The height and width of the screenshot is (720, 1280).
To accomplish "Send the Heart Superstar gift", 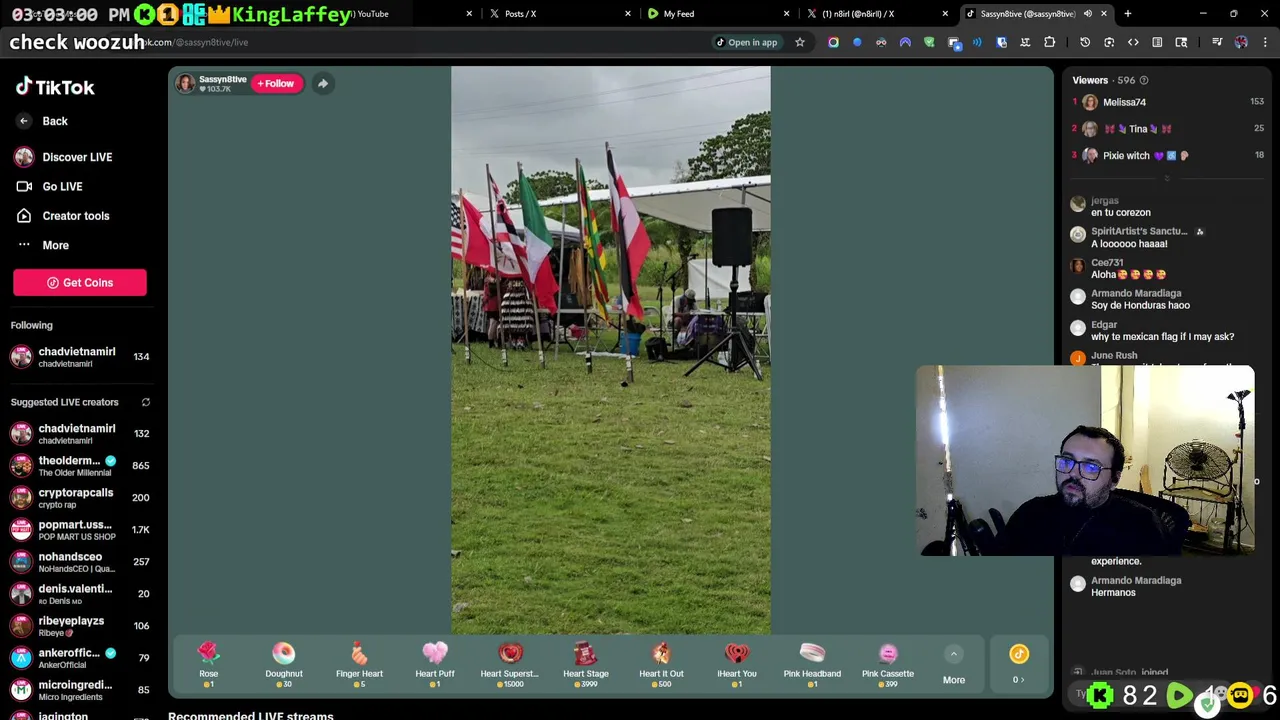I will (510, 665).
